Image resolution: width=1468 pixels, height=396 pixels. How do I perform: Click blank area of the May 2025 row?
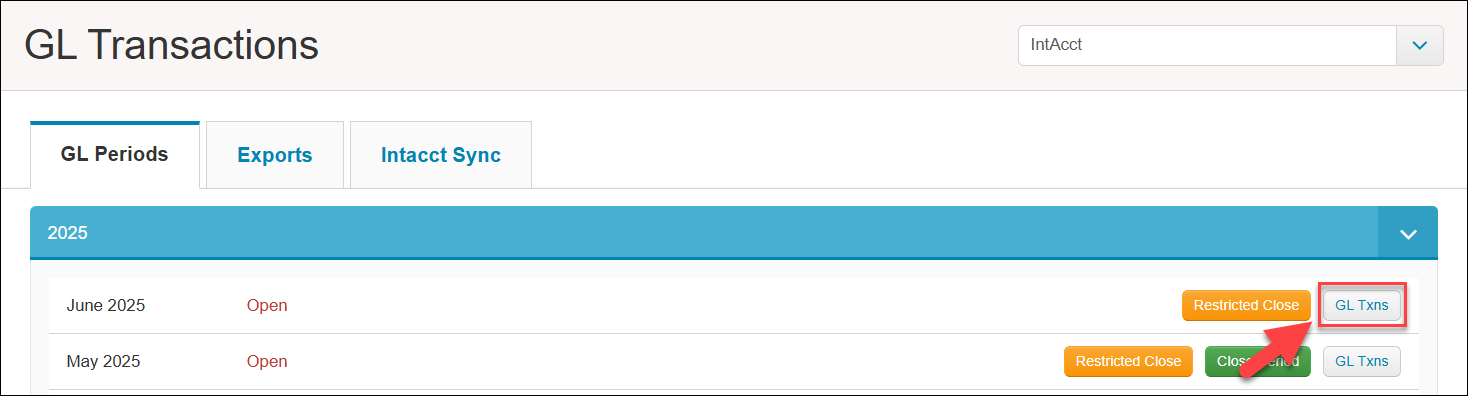(x=670, y=361)
